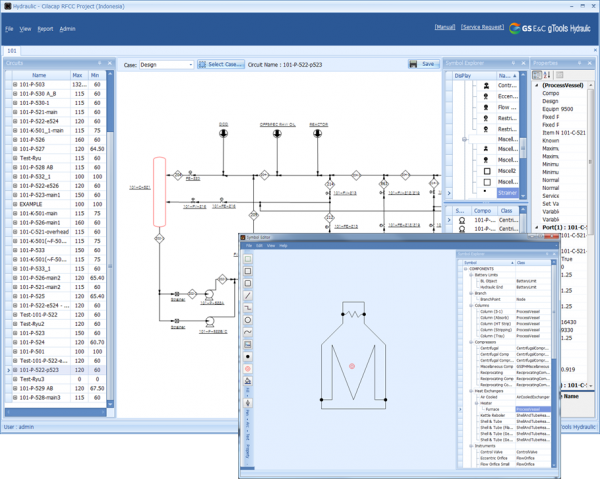600x479 pixels.
Task: Select the Furnace entry in symbol tree
Action: click(494, 409)
